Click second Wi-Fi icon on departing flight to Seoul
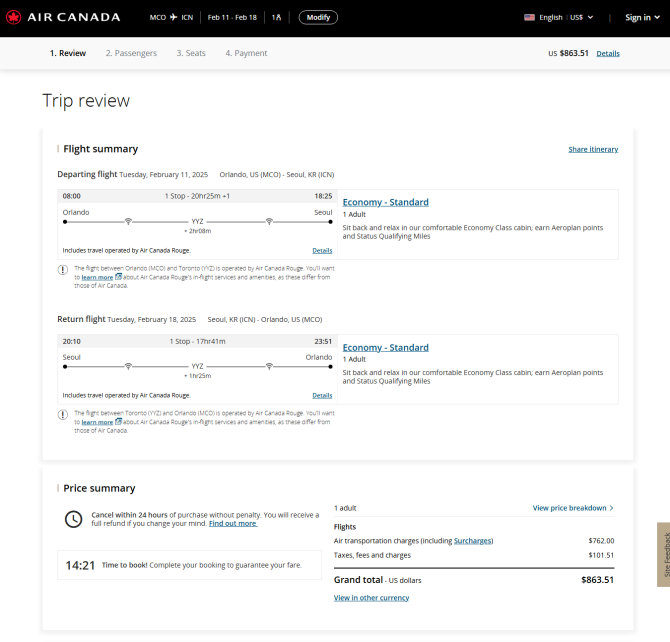This screenshot has height=642, width=670. coord(269,221)
